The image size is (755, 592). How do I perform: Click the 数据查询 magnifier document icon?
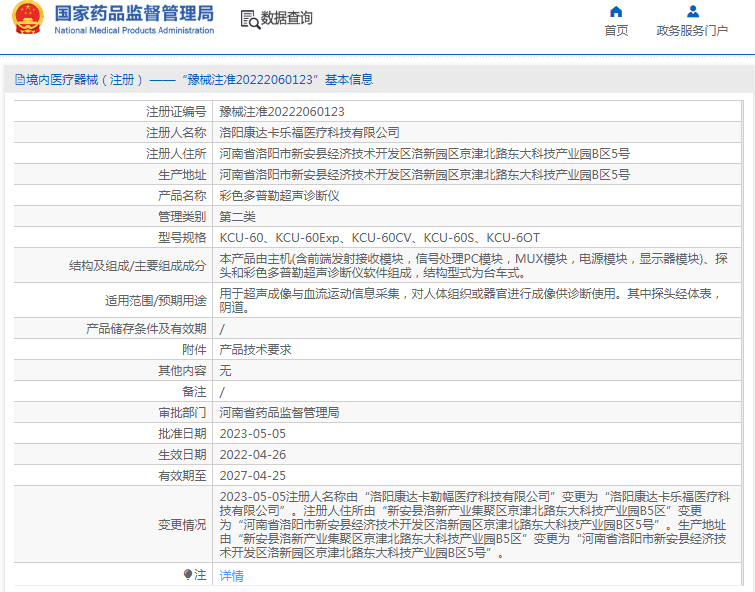click(x=249, y=18)
